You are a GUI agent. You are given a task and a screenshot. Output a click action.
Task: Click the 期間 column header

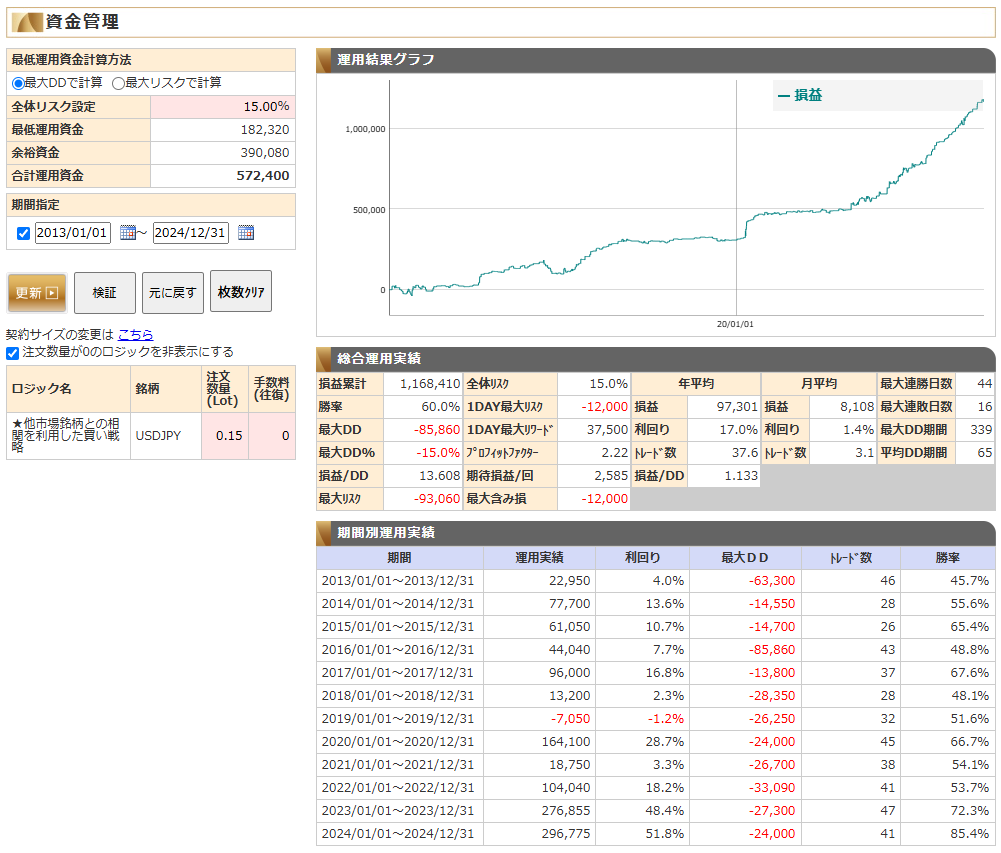(x=400, y=557)
